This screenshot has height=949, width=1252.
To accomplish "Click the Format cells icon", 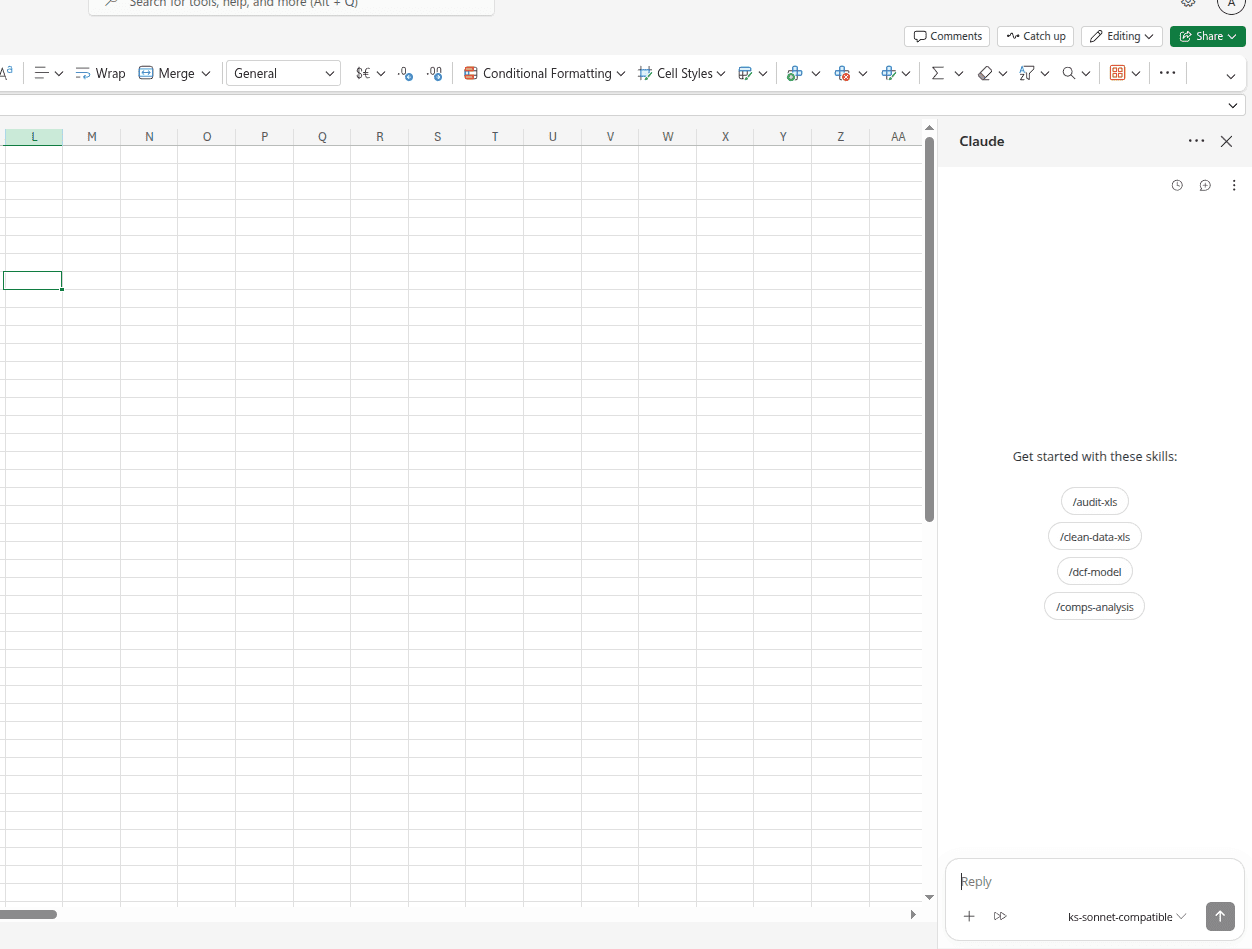I will (x=888, y=73).
